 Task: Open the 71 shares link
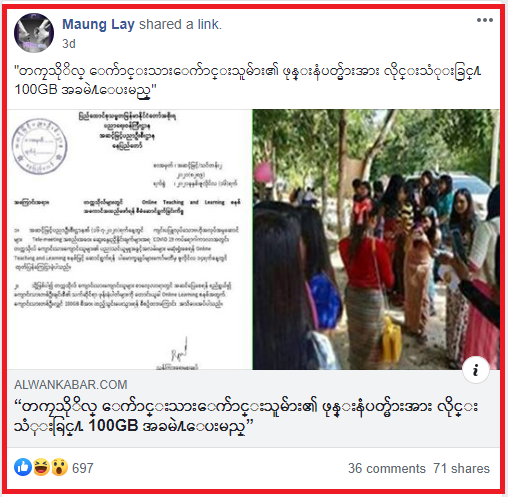[x=461, y=468]
